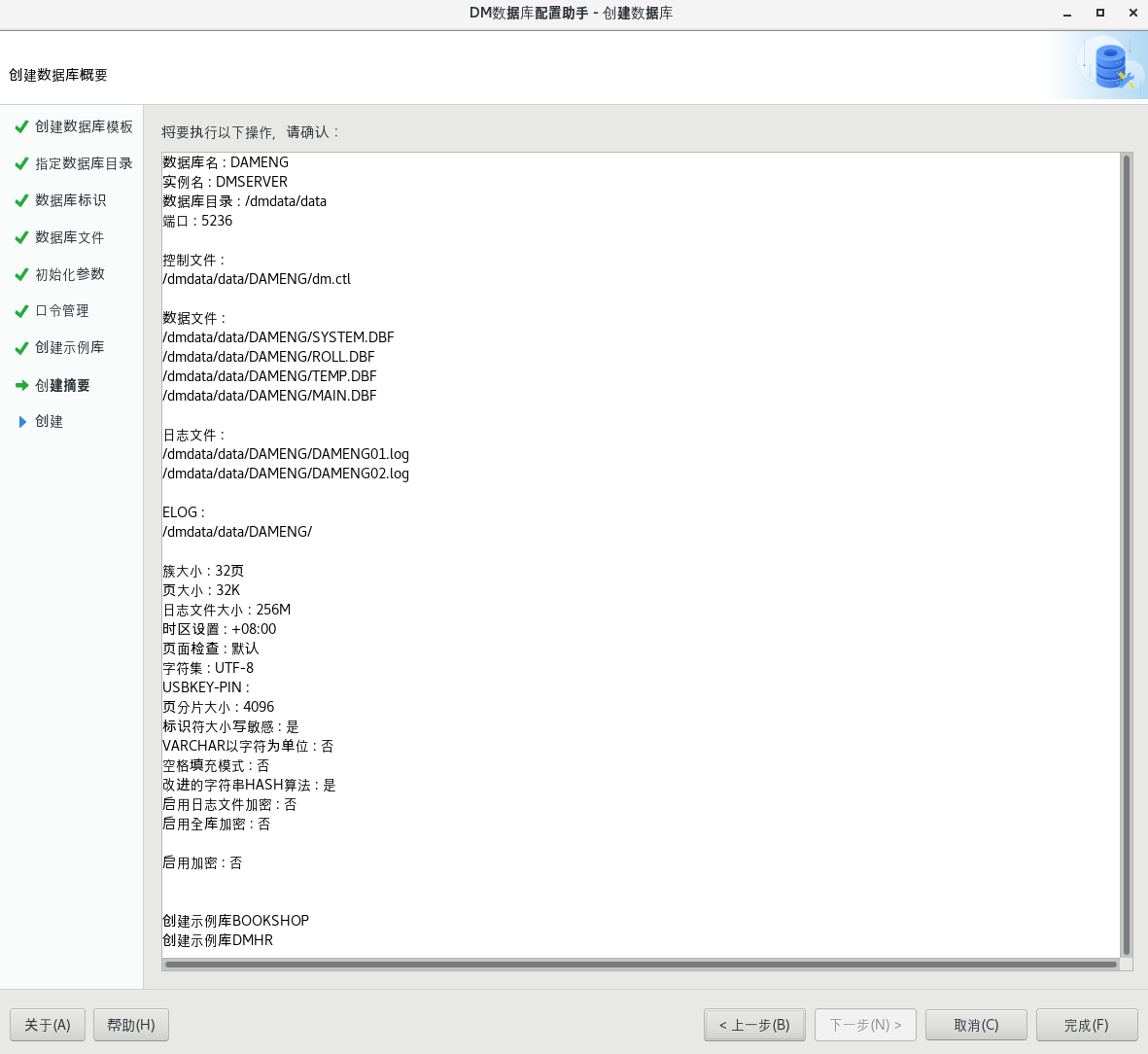The height and width of the screenshot is (1054, 1148).
Task: Click green checkmark beside 初始化参数
Action: (x=21, y=275)
